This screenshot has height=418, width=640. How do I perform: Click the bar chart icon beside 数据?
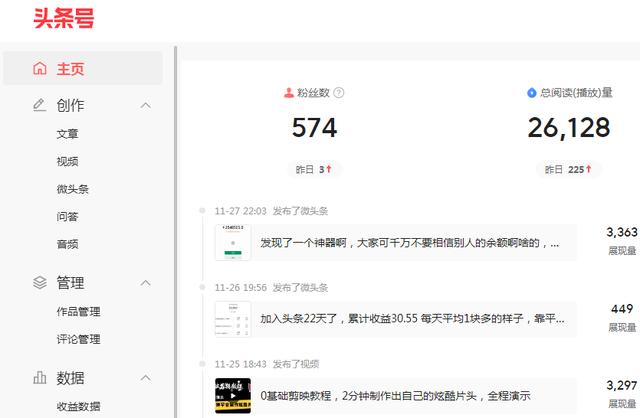click(x=40, y=377)
